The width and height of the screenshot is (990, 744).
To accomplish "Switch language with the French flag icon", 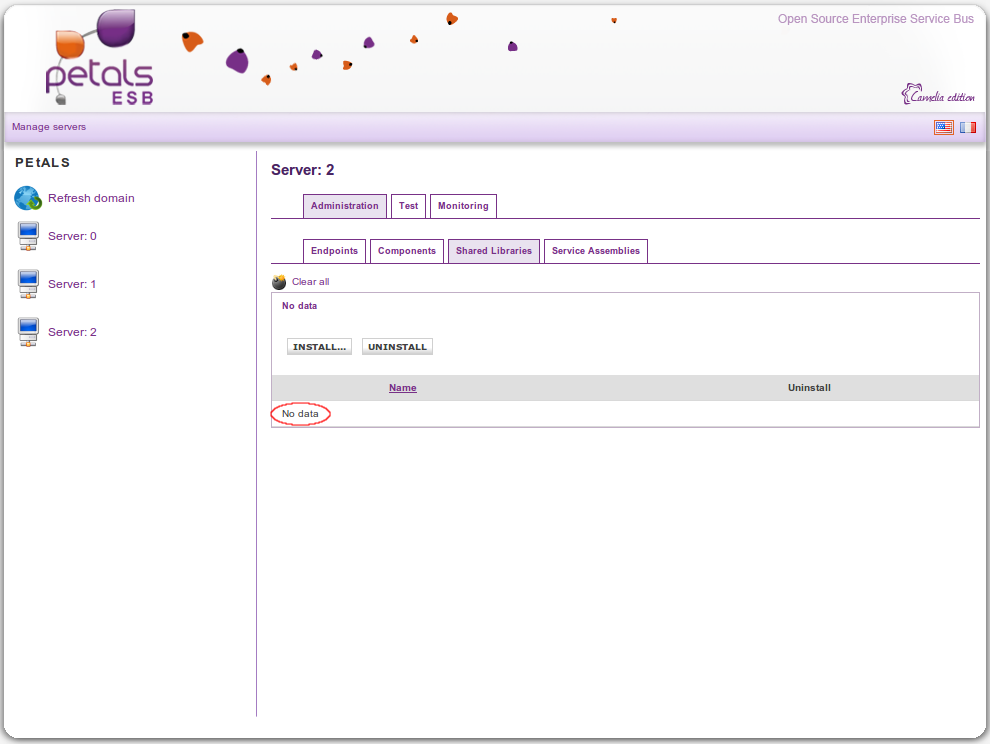I will [968, 127].
